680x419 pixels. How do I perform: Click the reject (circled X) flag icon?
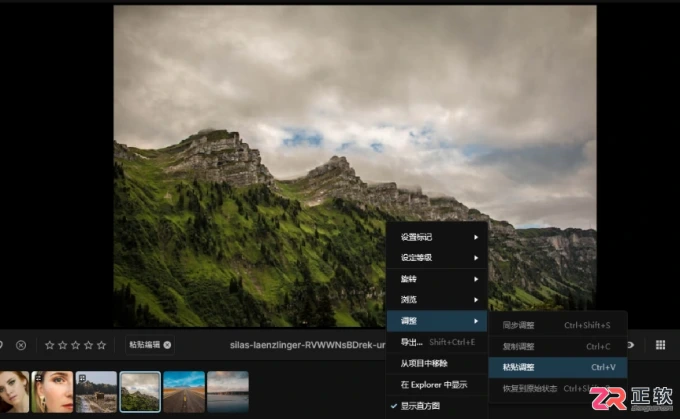tap(21, 345)
